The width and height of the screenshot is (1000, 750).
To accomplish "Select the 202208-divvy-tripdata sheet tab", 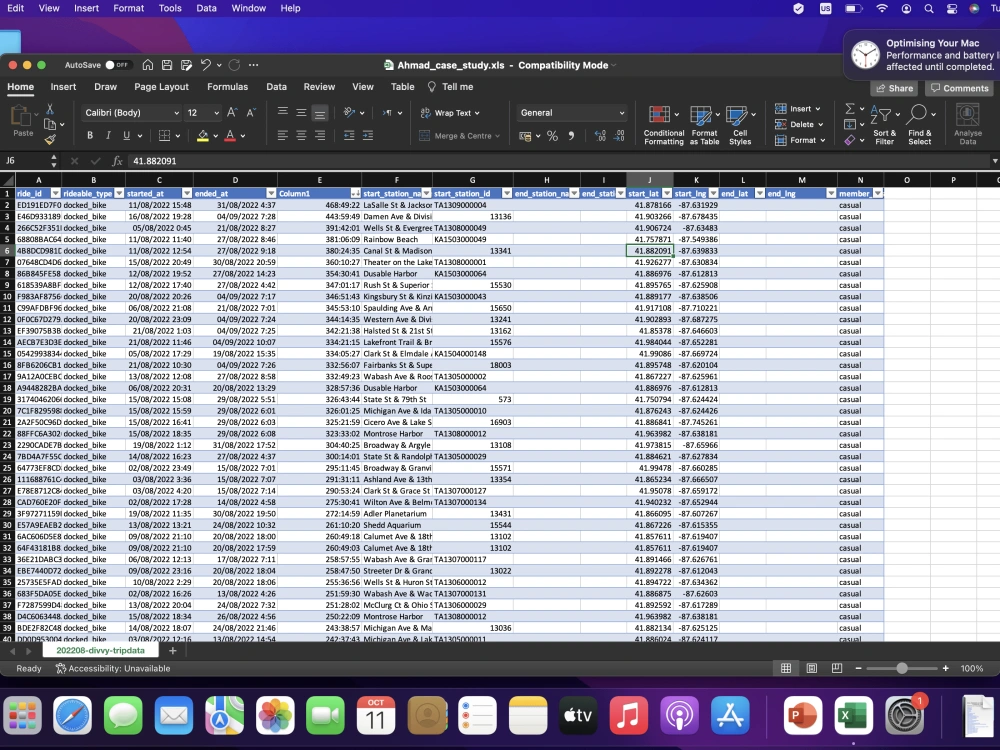I will pyautogui.click(x=100, y=651).
